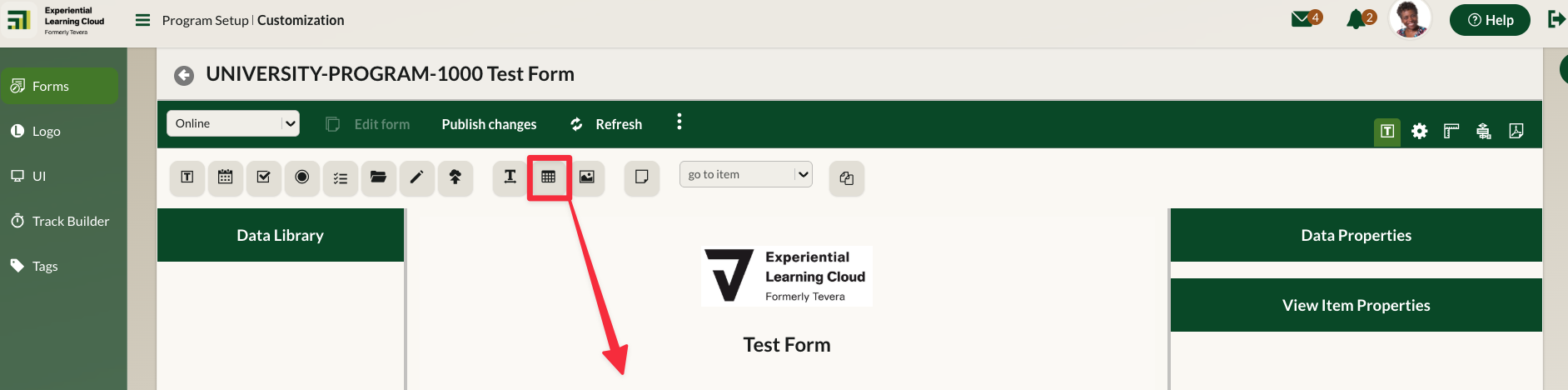This screenshot has height=390, width=1568.
Task: Click the Experiential Learning Cloud top-left logo
Action: [57, 20]
